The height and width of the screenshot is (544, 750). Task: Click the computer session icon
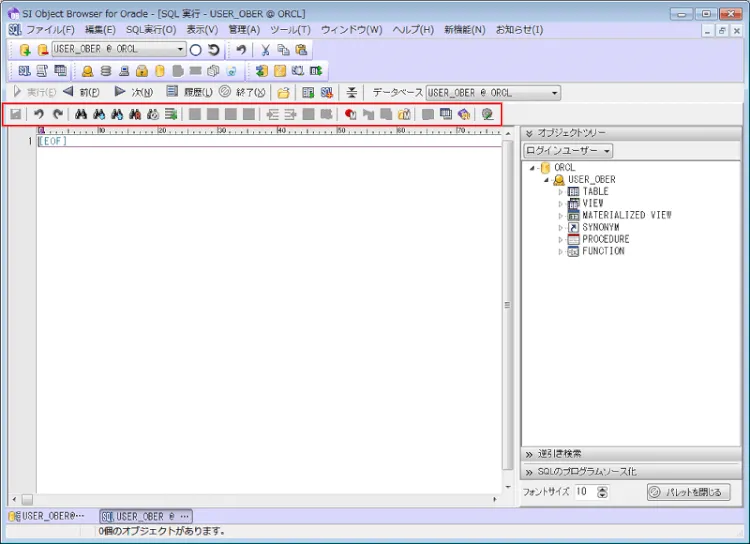[124, 71]
